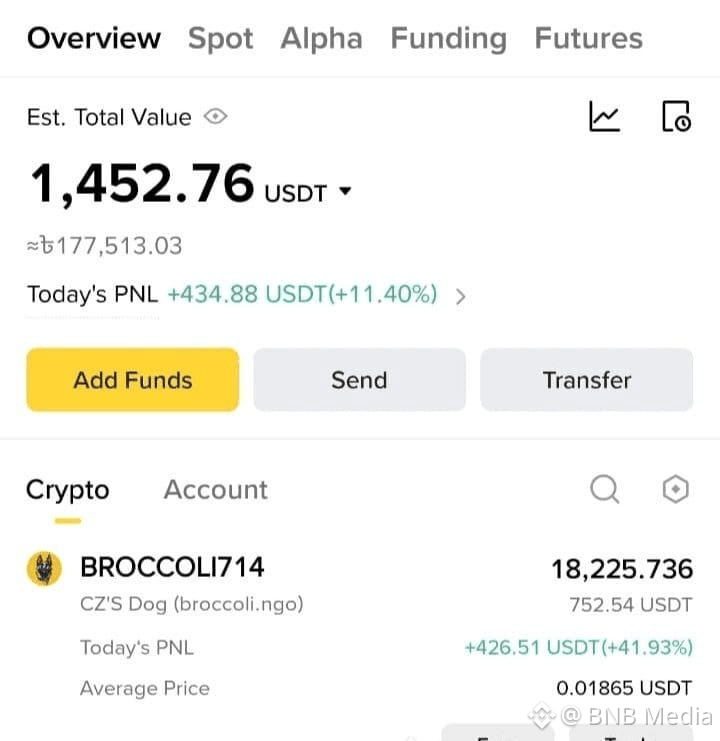Image resolution: width=720 pixels, height=741 pixels.
Task: Click the Transfer button
Action: [587, 380]
